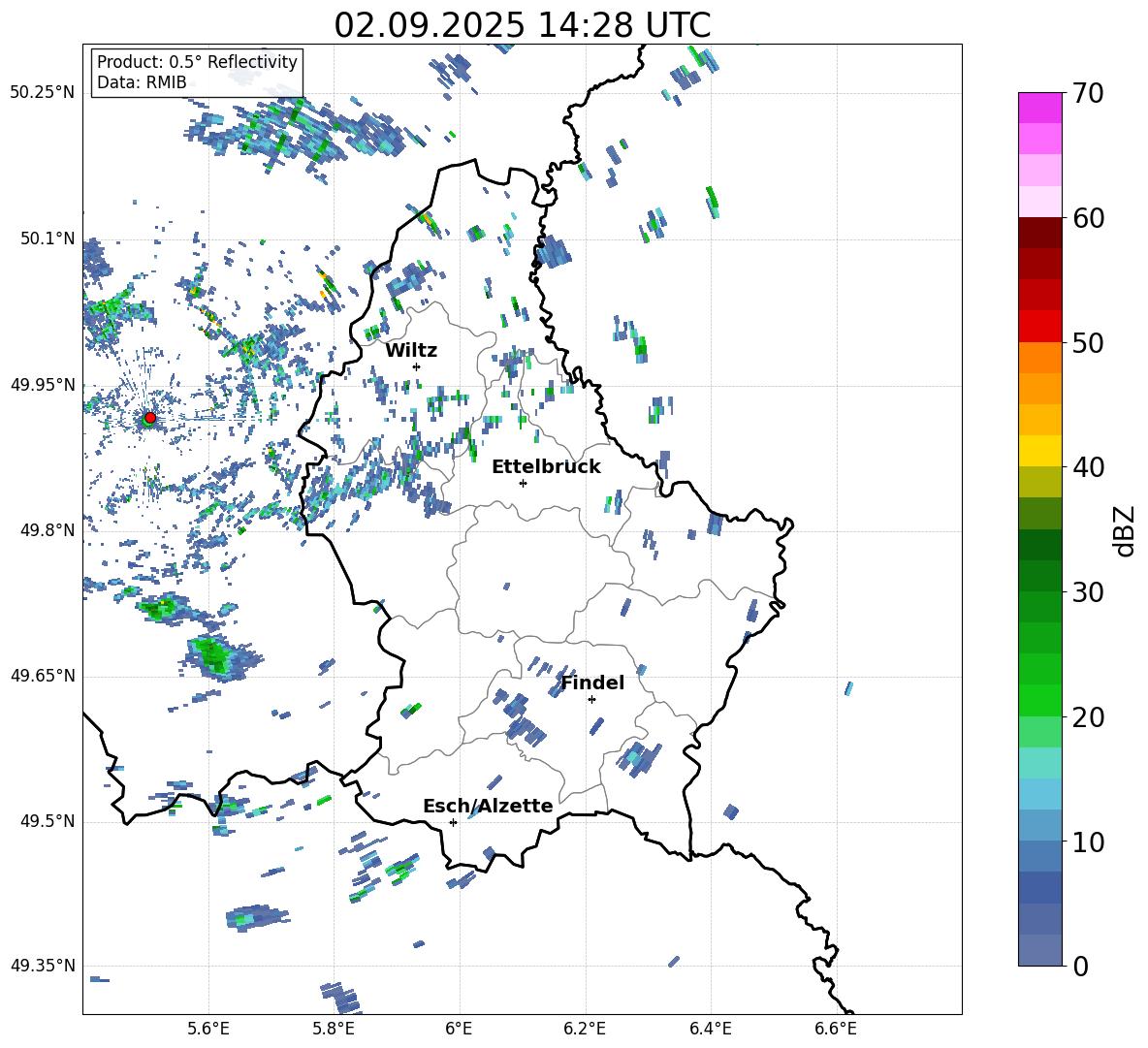Click the Ettelbruck city label
The image size is (1148, 1048).
(x=546, y=467)
